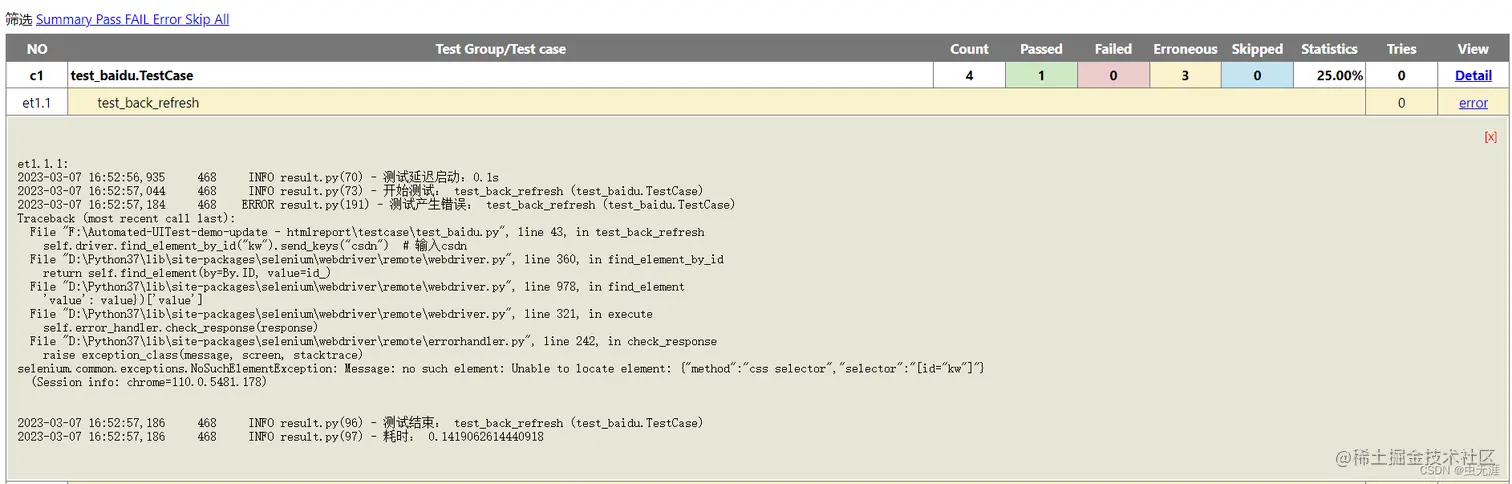Screen dimensions: 1512x484
Task: Click the Failed value 0 cell
Action: 1113,75
